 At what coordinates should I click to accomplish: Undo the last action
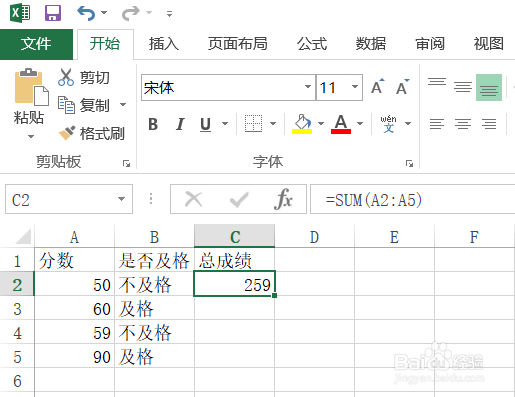tap(86, 13)
